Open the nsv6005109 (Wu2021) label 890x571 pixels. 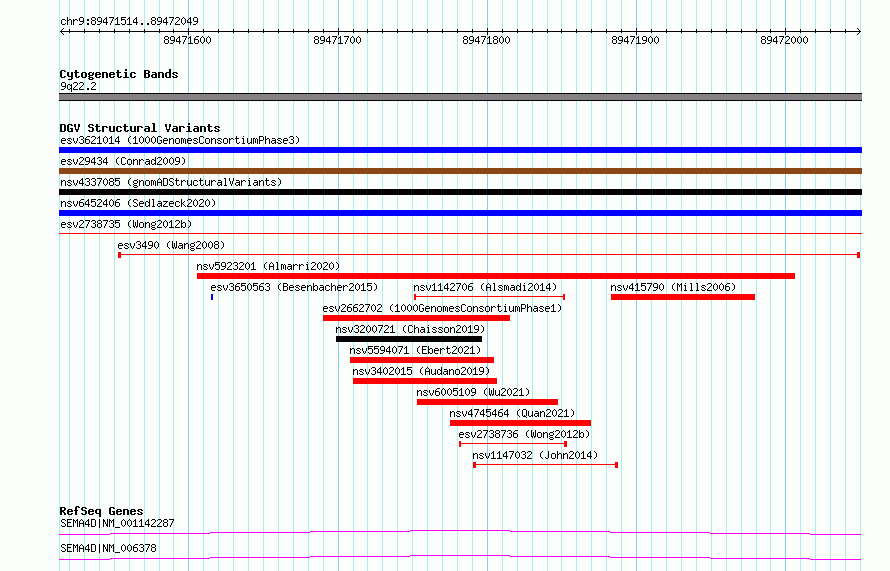(x=473, y=392)
